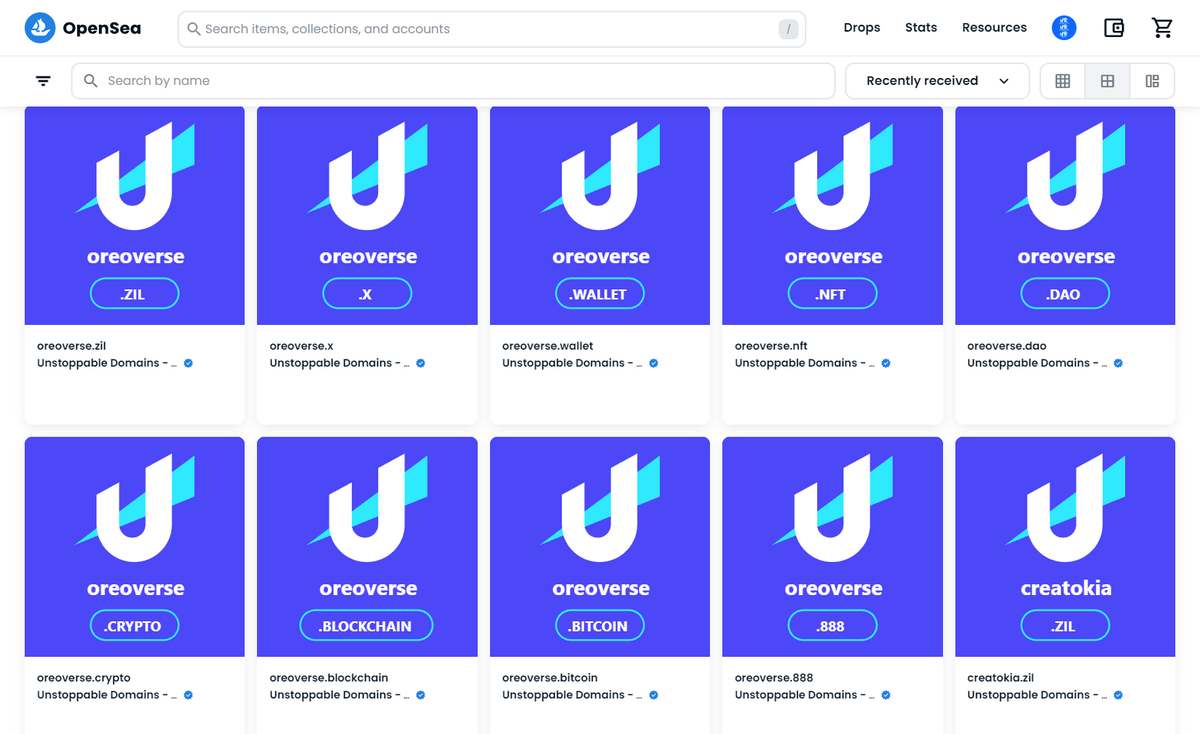Click verified badge on creatokia.zil card
The width and height of the screenshot is (1200, 734).
pyautogui.click(x=1119, y=695)
